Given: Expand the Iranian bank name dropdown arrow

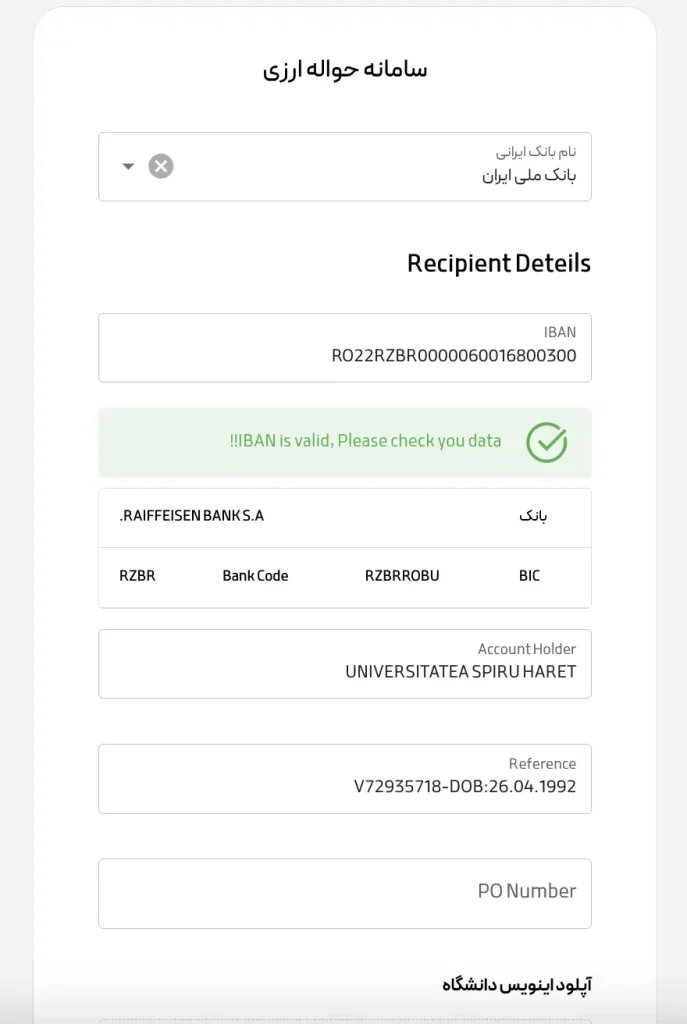Looking at the screenshot, I should [x=128, y=167].
